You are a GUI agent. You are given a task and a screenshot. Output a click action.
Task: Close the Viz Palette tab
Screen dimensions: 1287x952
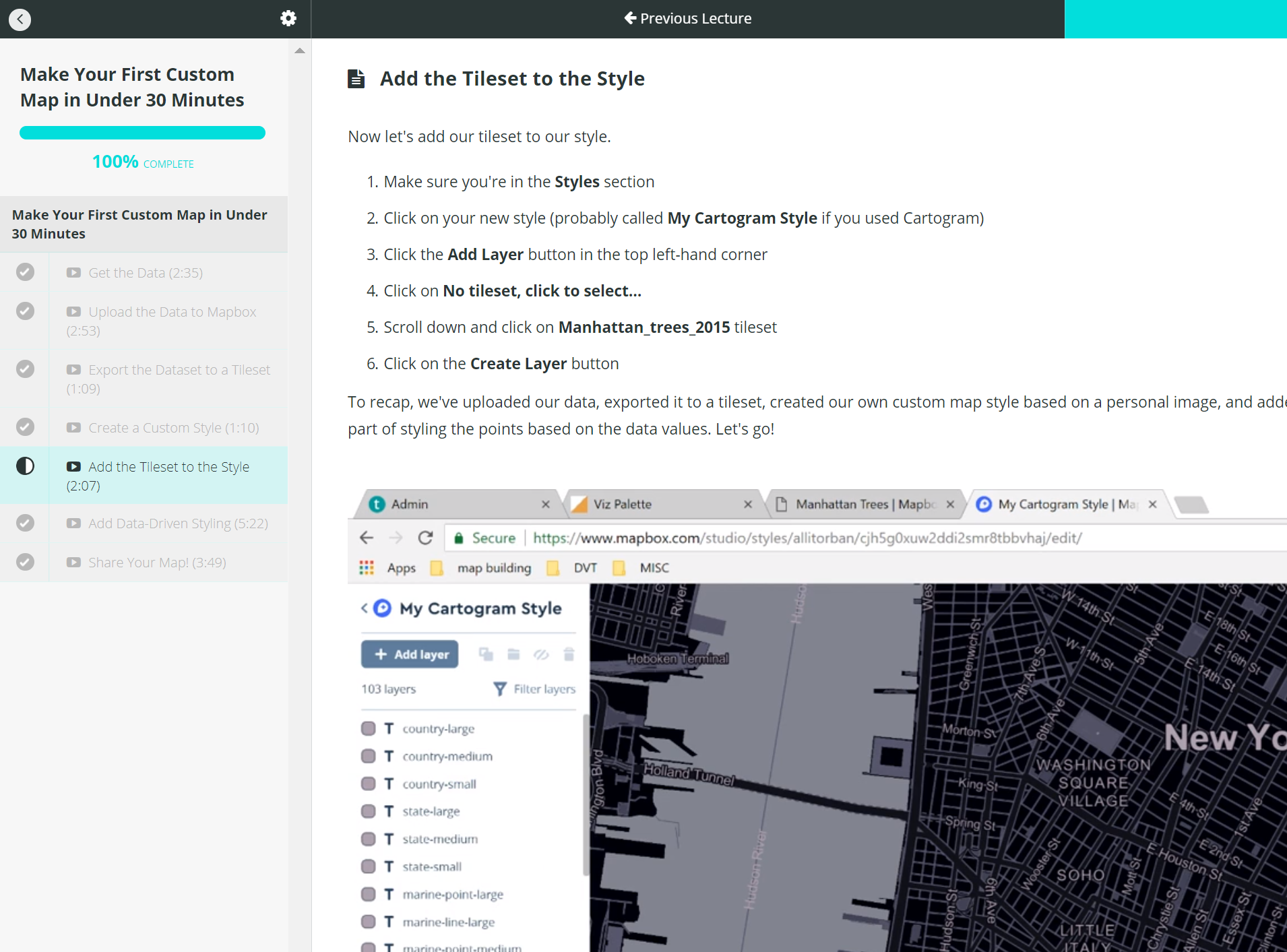(x=748, y=504)
